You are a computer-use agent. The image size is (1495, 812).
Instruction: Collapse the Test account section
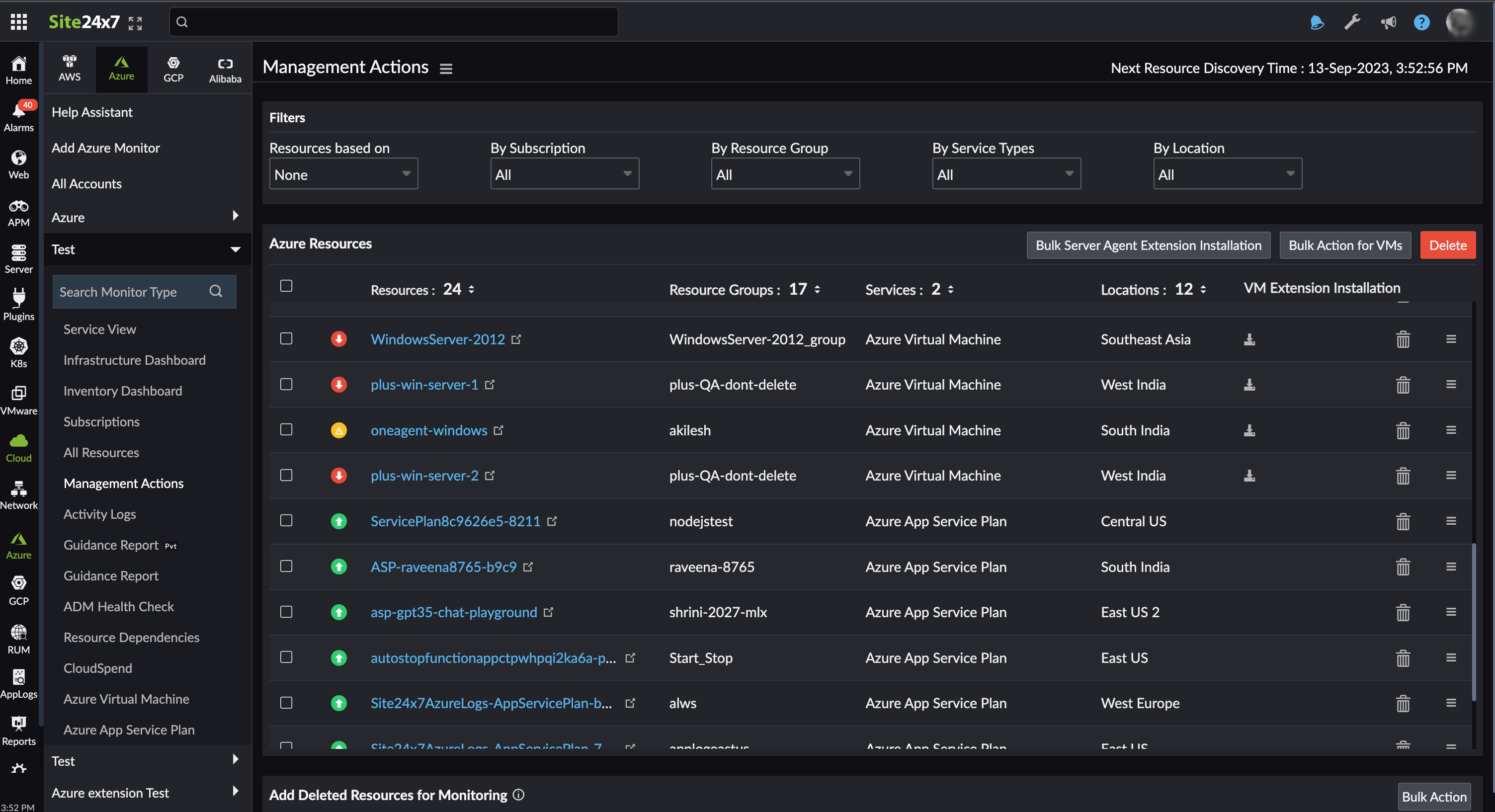(x=235, y=249)
